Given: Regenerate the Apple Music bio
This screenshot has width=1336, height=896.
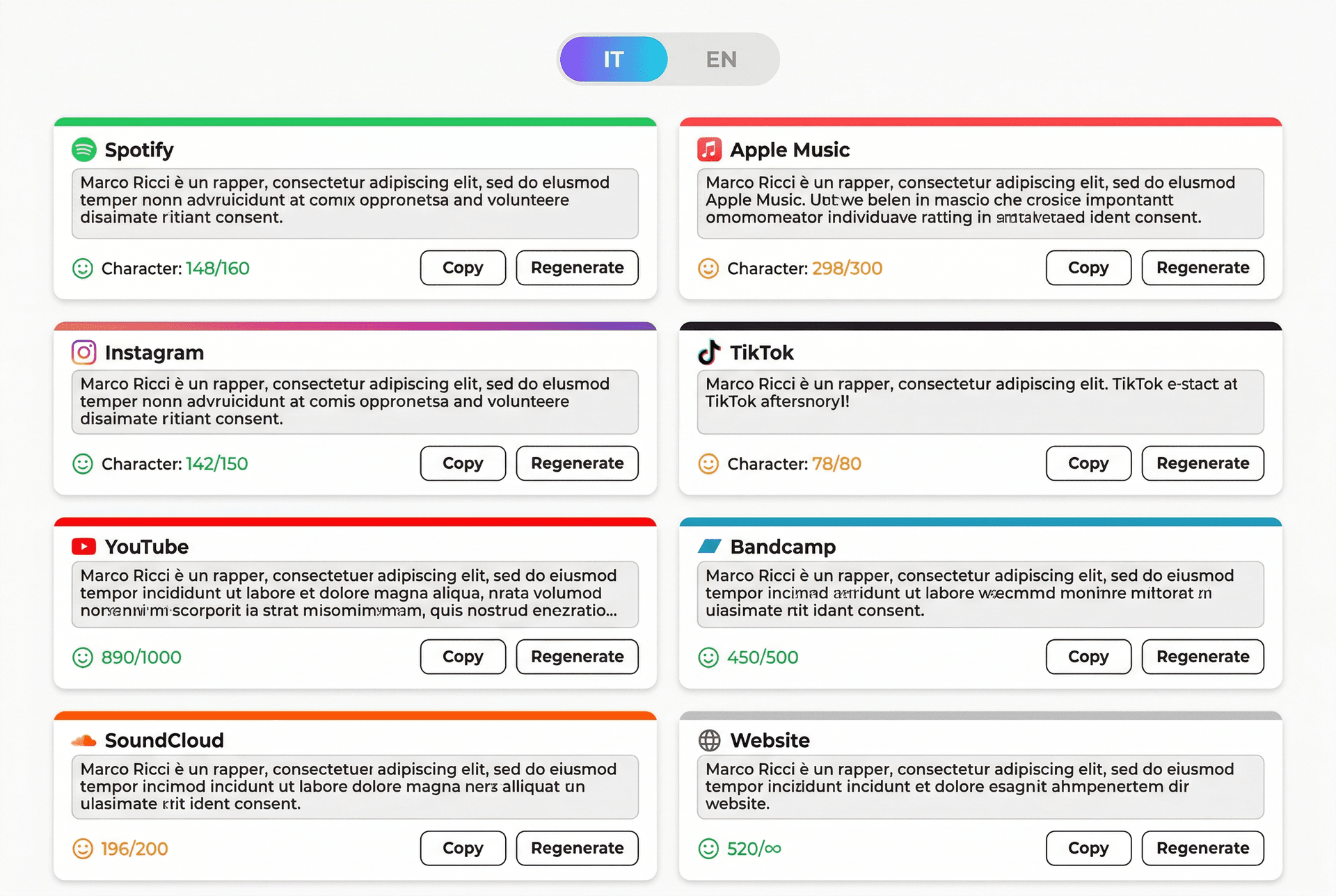Looking at the screenshot, I should 1202,268.
